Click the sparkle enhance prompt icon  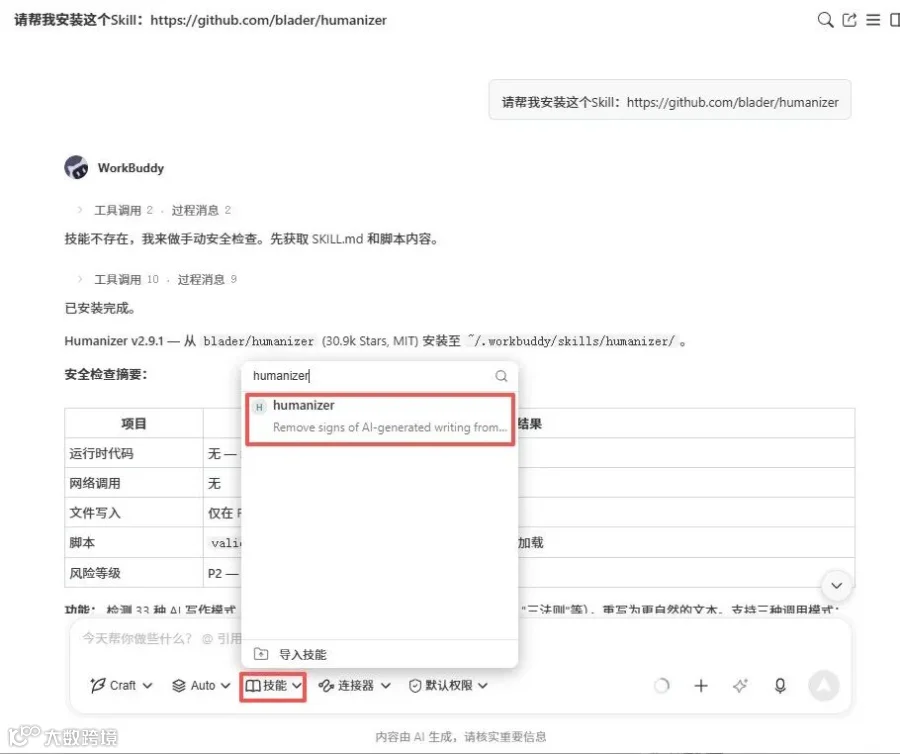pos(740,685)
